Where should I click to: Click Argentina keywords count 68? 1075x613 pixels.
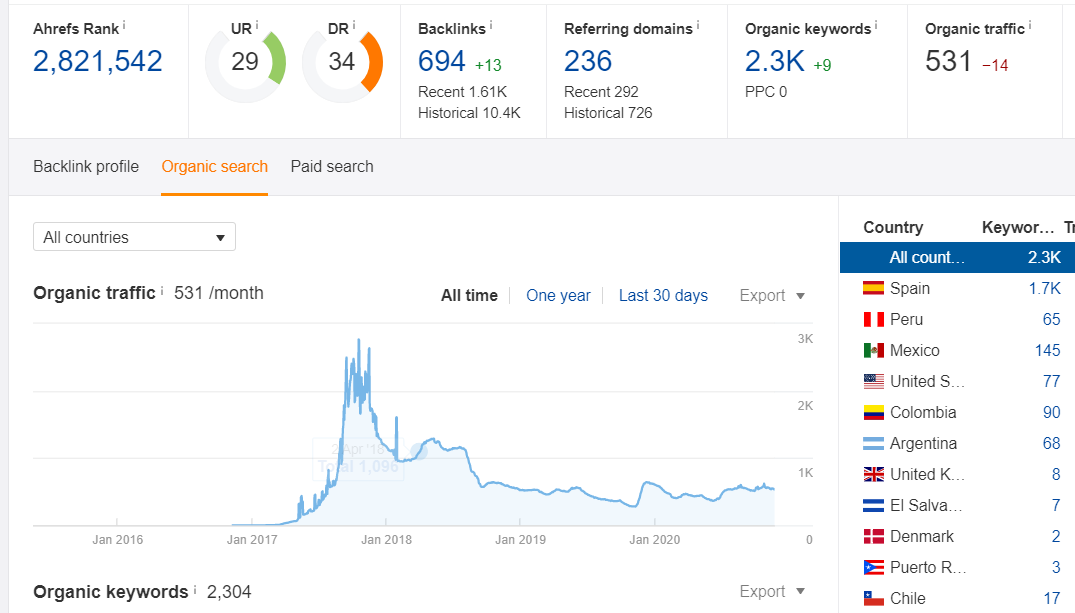(x=1052, y=444)
